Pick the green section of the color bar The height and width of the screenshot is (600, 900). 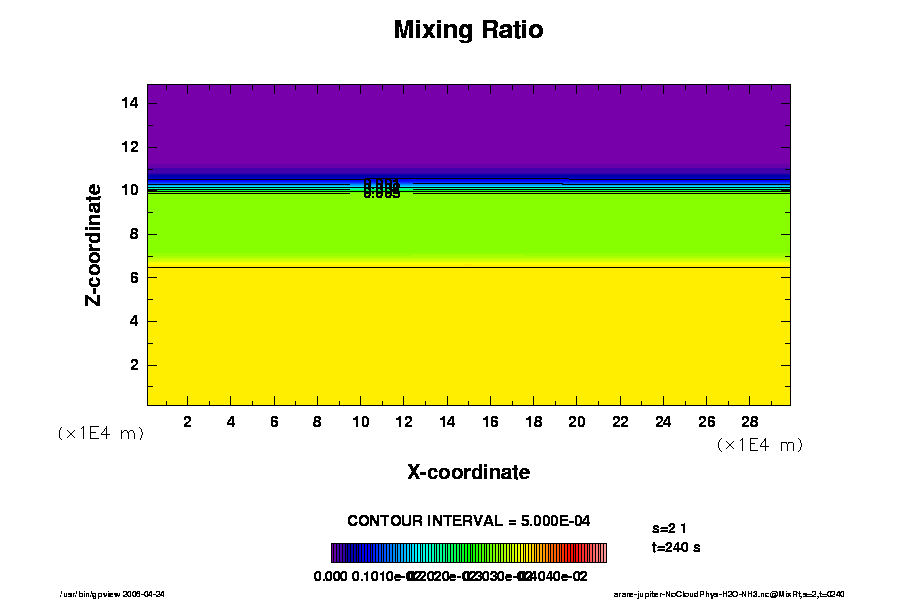480,553
